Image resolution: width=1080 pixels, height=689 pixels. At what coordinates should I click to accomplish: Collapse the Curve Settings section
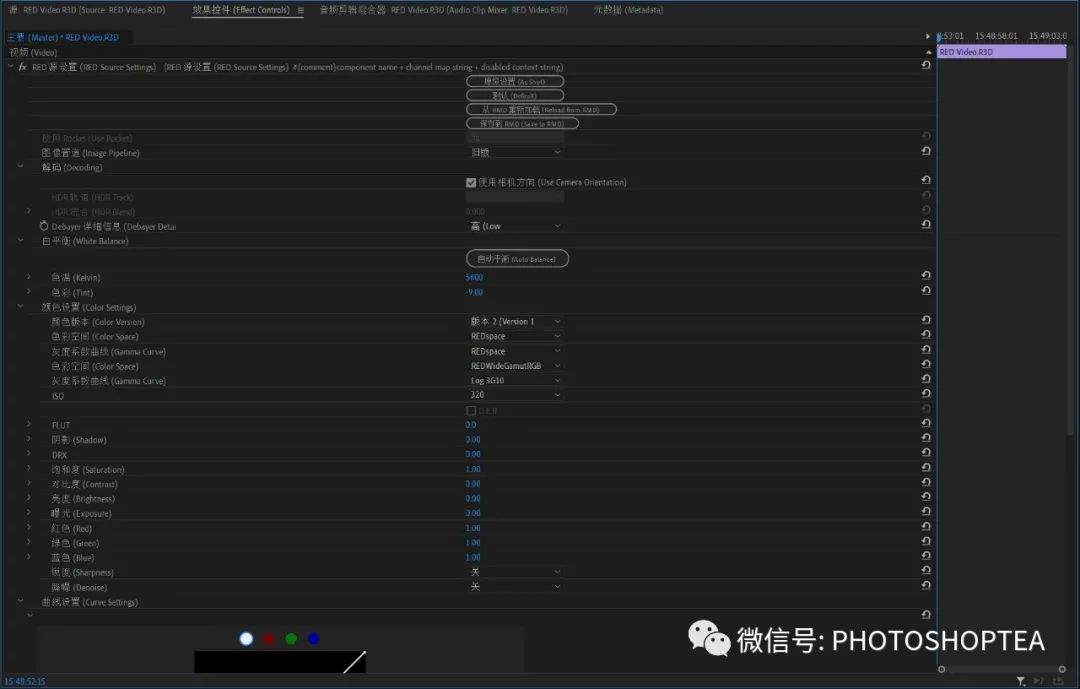point(21,601)
